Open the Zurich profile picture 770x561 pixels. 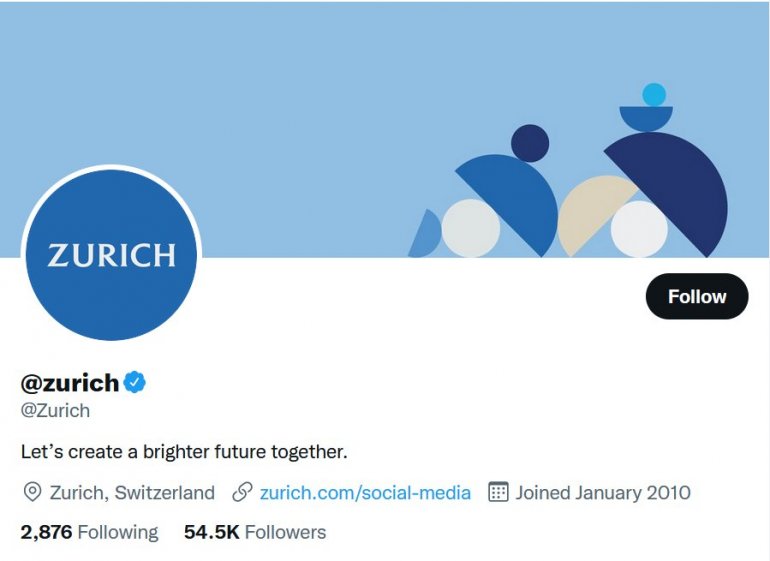point(111,254)
